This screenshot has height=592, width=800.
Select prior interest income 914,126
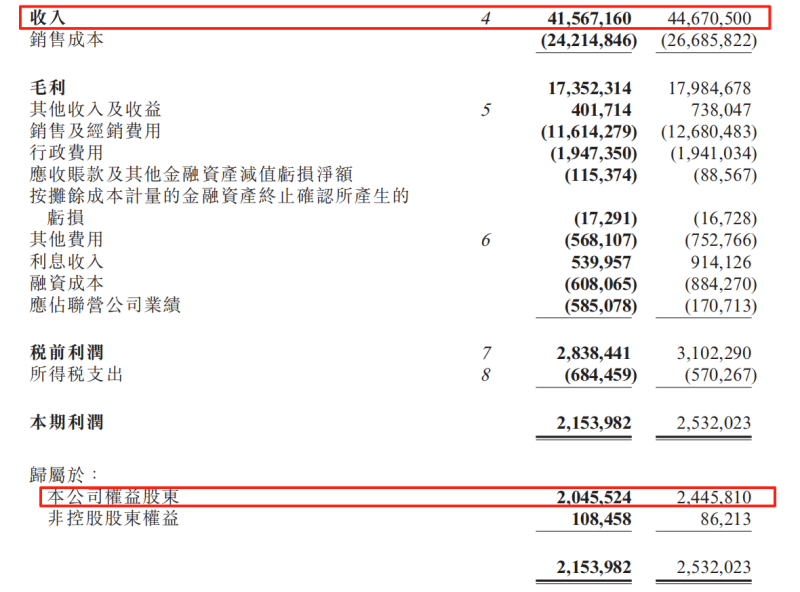721,262
